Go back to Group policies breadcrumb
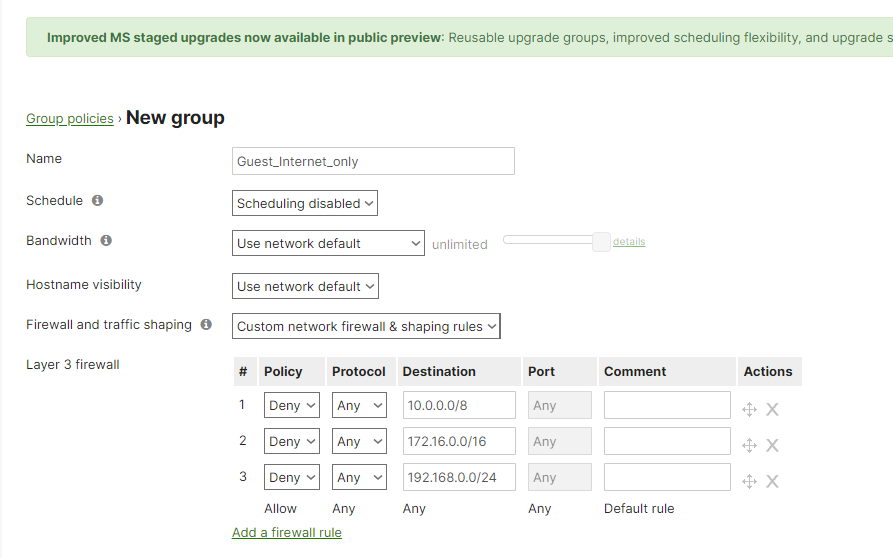This screenshot has width=893, height=558. (x=70, y=119)
